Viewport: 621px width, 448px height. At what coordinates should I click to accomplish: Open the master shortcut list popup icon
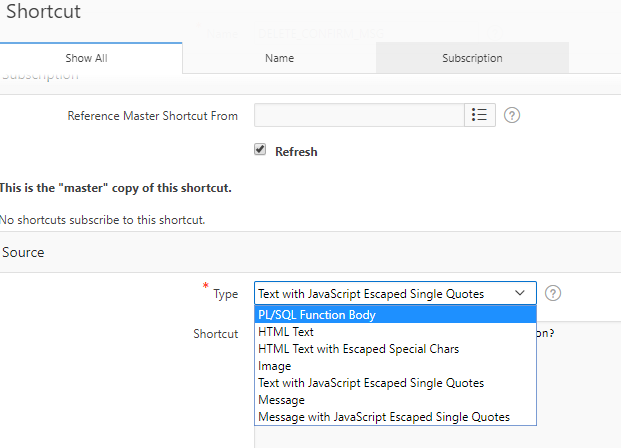coord(480,115)
